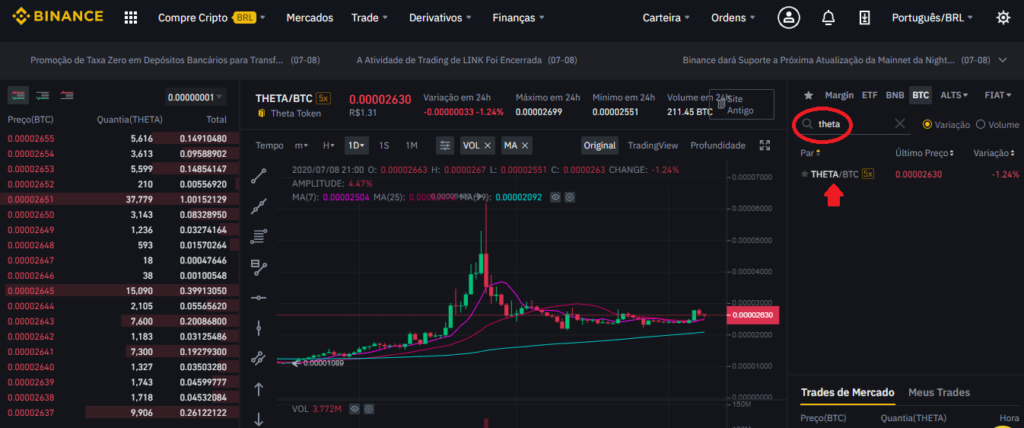Remove the VOL indicator
1024x428 pixels.
488,145
